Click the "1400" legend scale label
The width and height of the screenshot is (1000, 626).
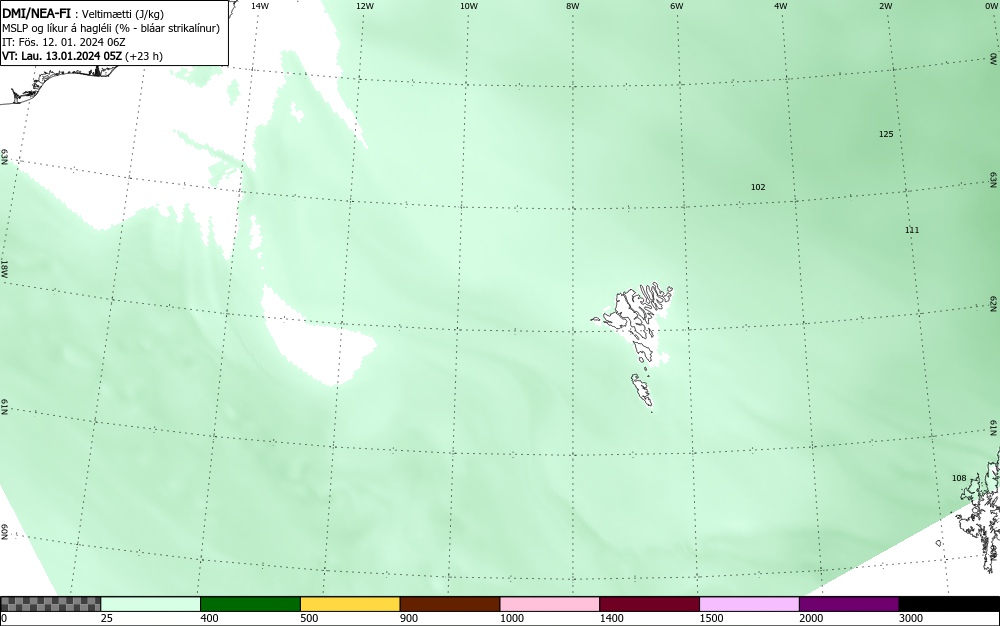click(612, 618)
